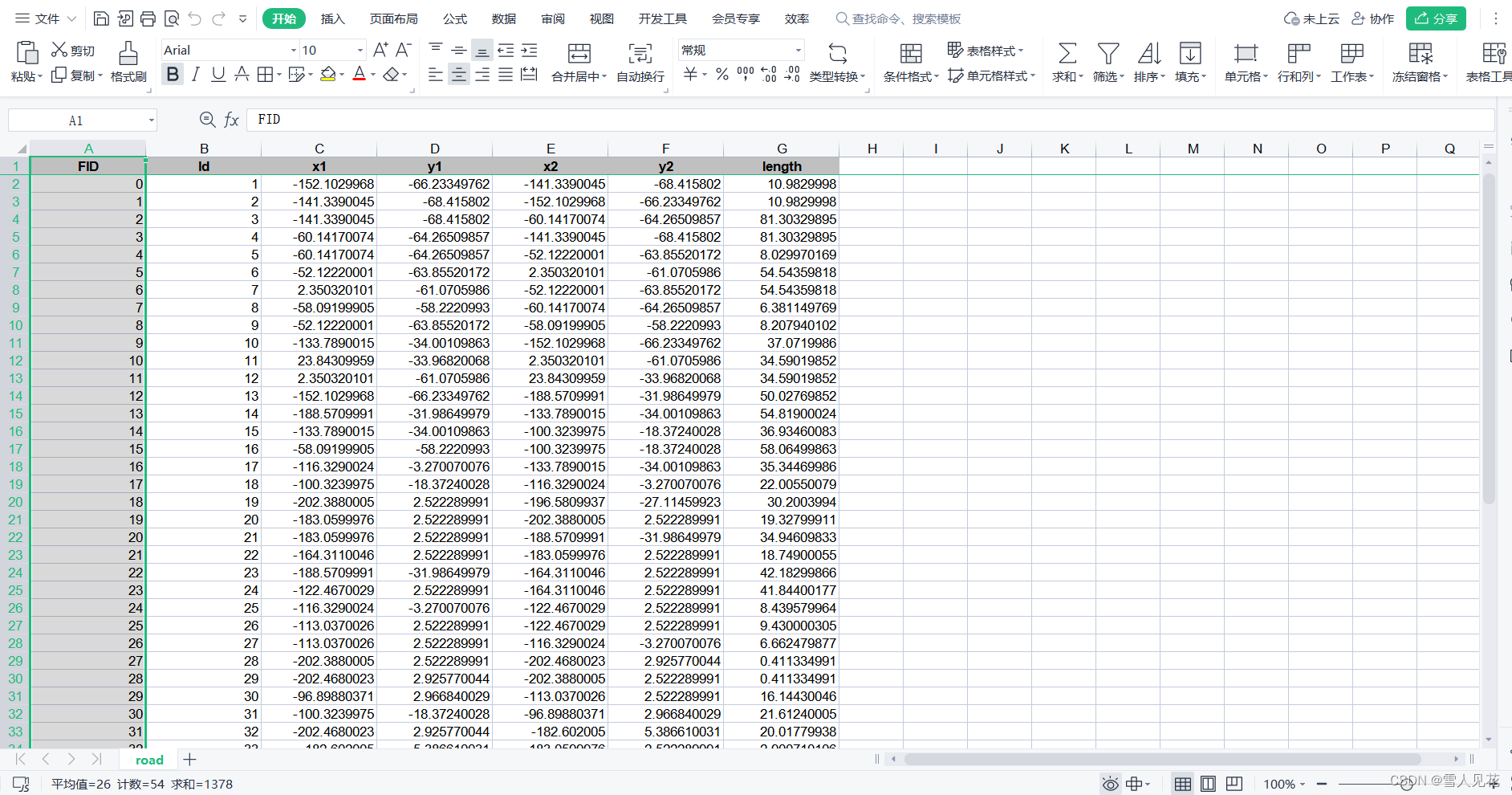Click the increase decimal places icon

coord(769,75)
